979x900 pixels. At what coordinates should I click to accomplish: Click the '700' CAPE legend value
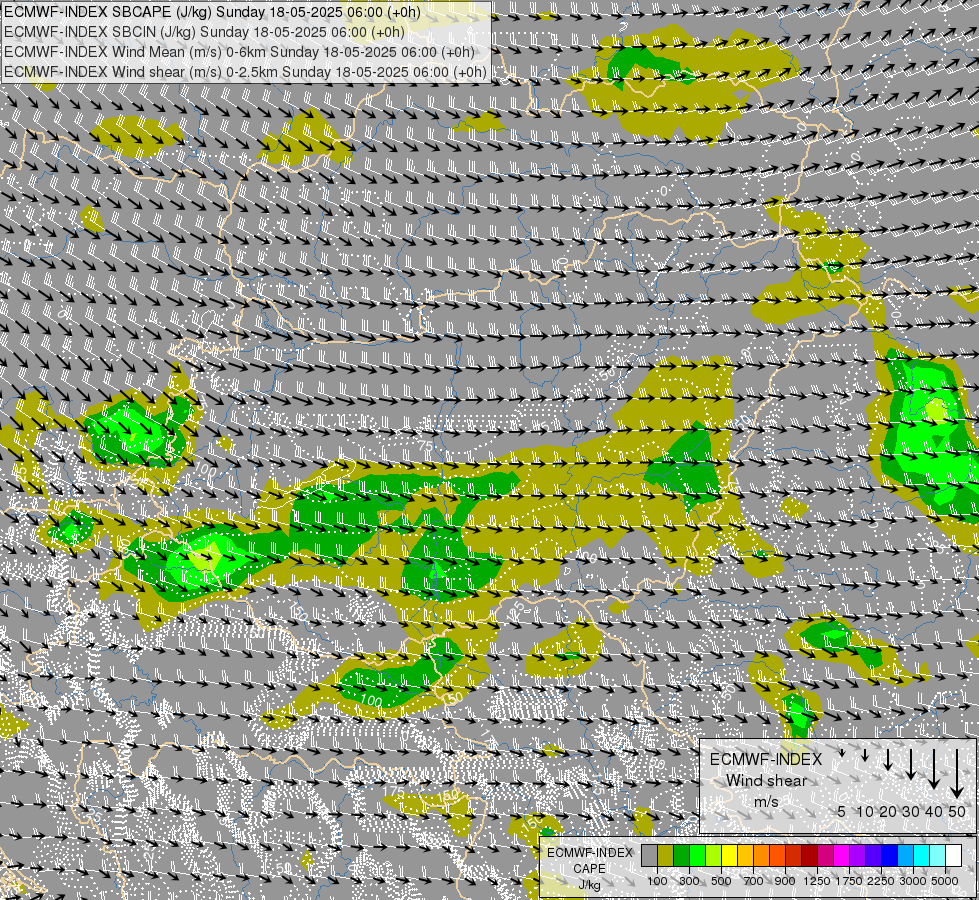pos(754,881)
